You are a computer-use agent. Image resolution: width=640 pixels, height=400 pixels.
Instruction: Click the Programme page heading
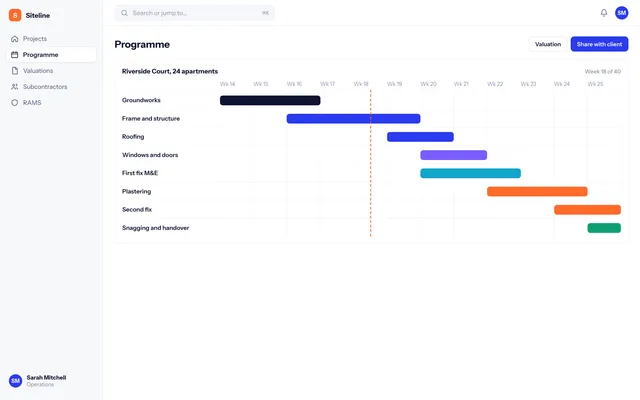point(142,44)
